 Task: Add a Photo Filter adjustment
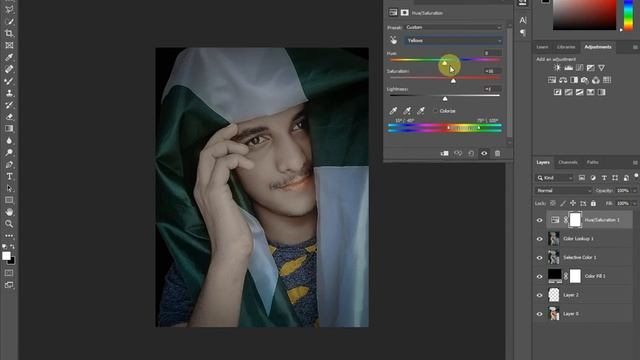pyautogui.click(x=585, y=80)
